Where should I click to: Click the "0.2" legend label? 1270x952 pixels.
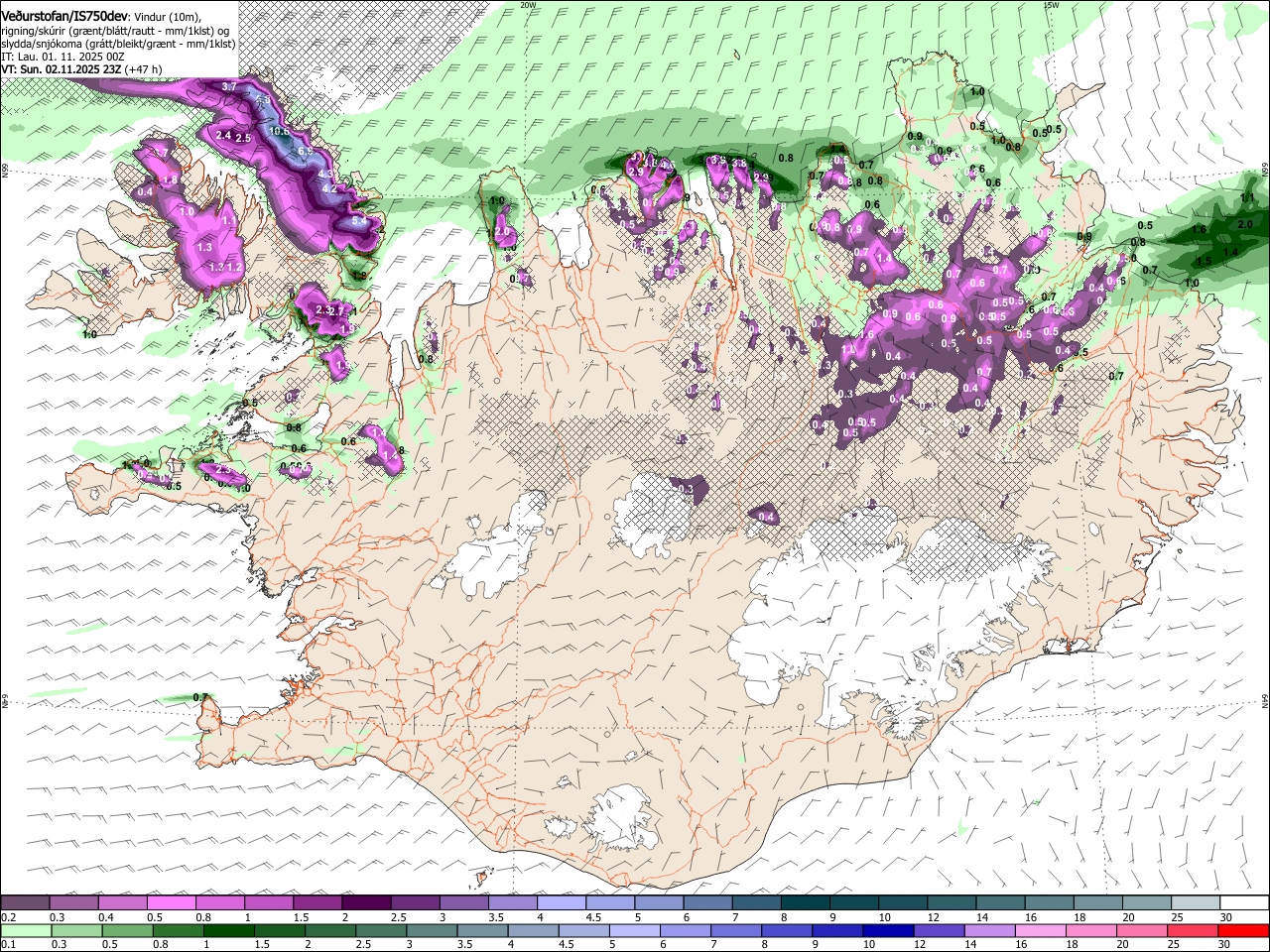click(8, 917)
